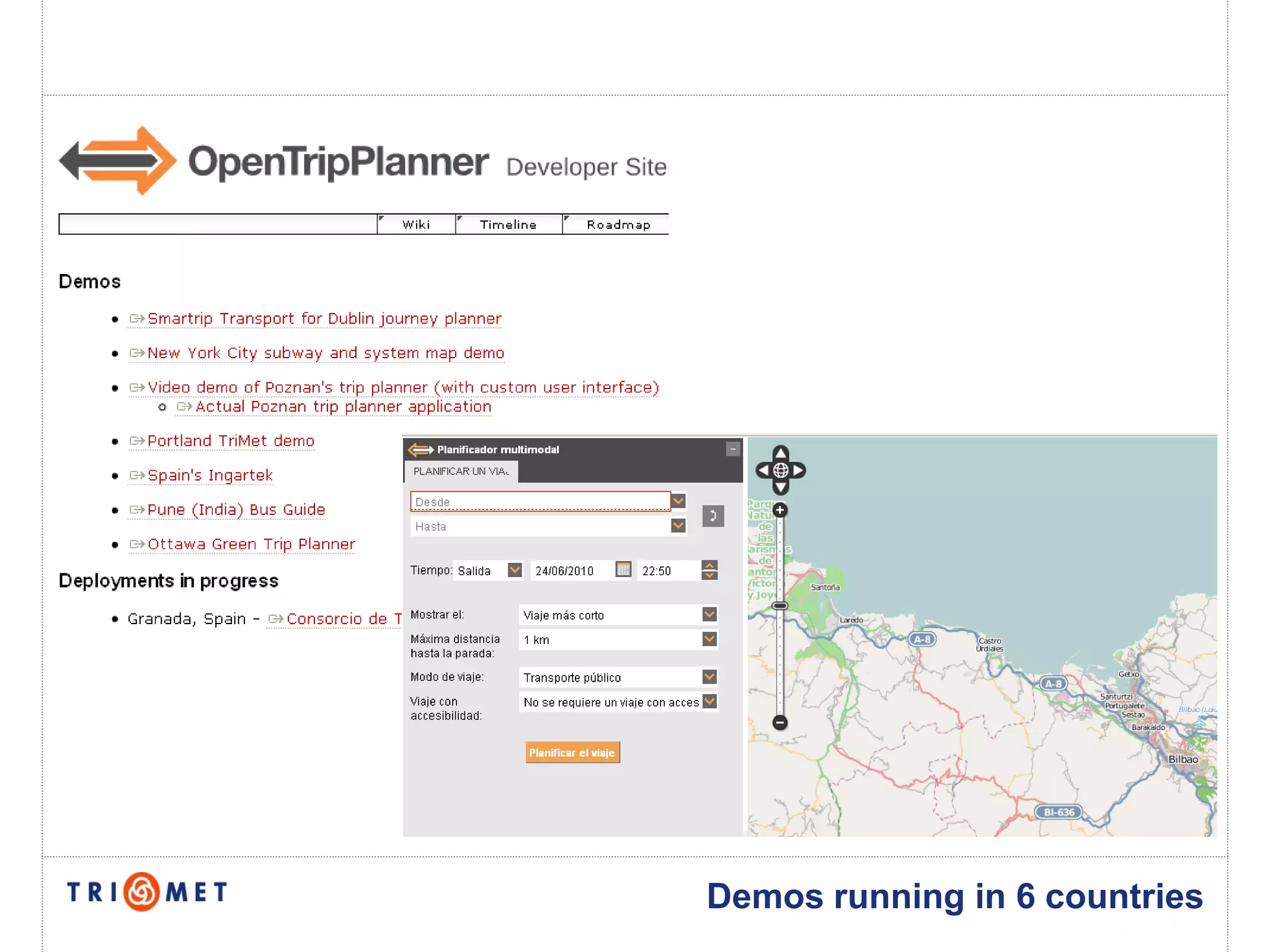Screen dimensions: 1270x952
Task: Click the Bilbao label on the map
Action: [x=1183, y=759]
